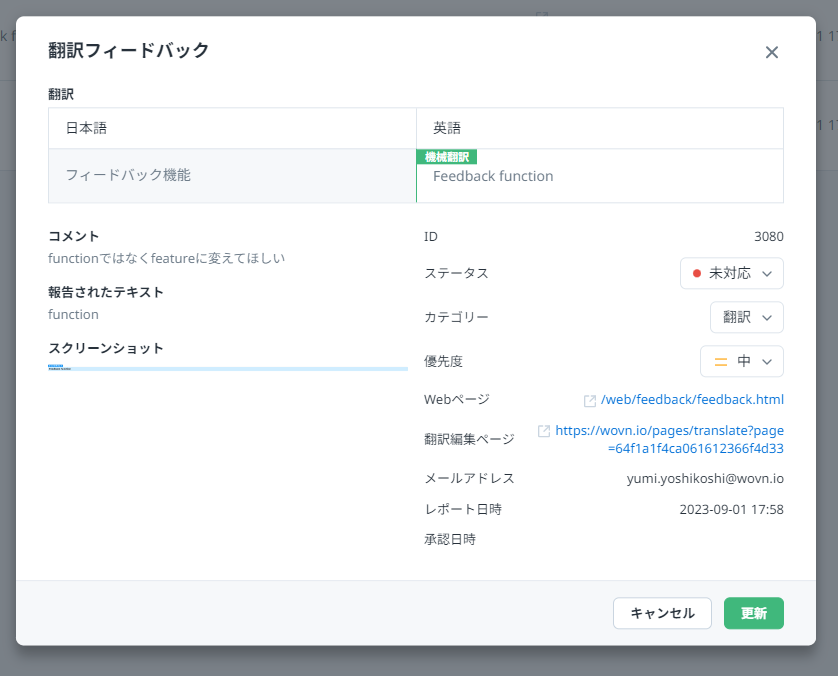Click the comment text about function and feature
The image size is (838, 676).
(166, 258)
